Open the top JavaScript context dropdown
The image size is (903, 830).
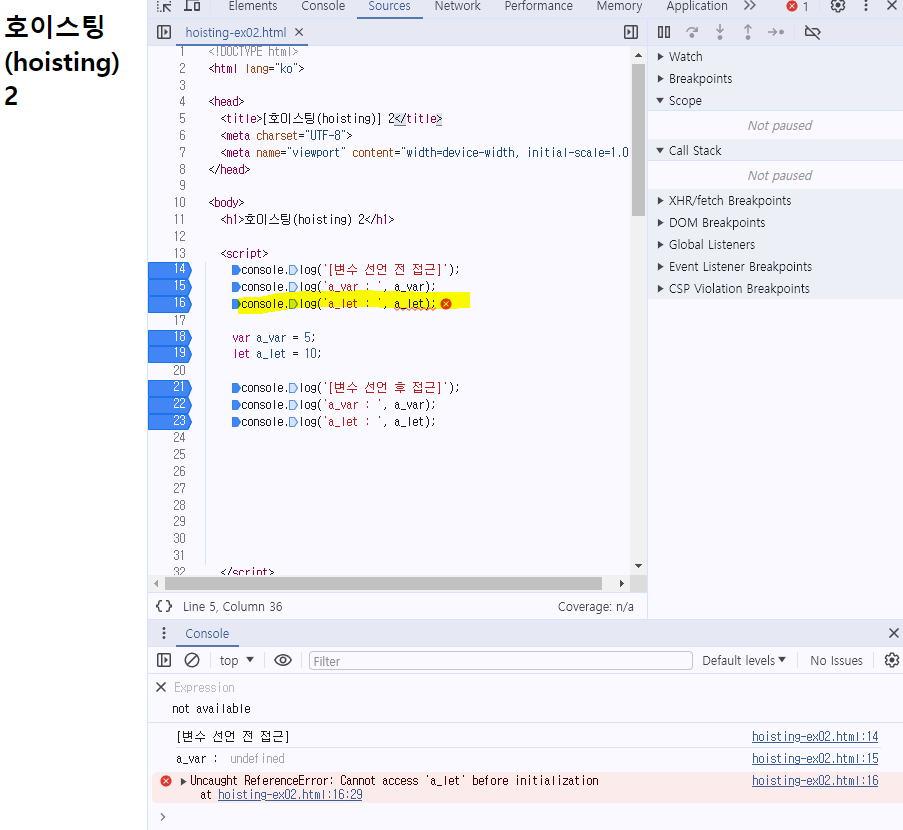pos(237,660)
